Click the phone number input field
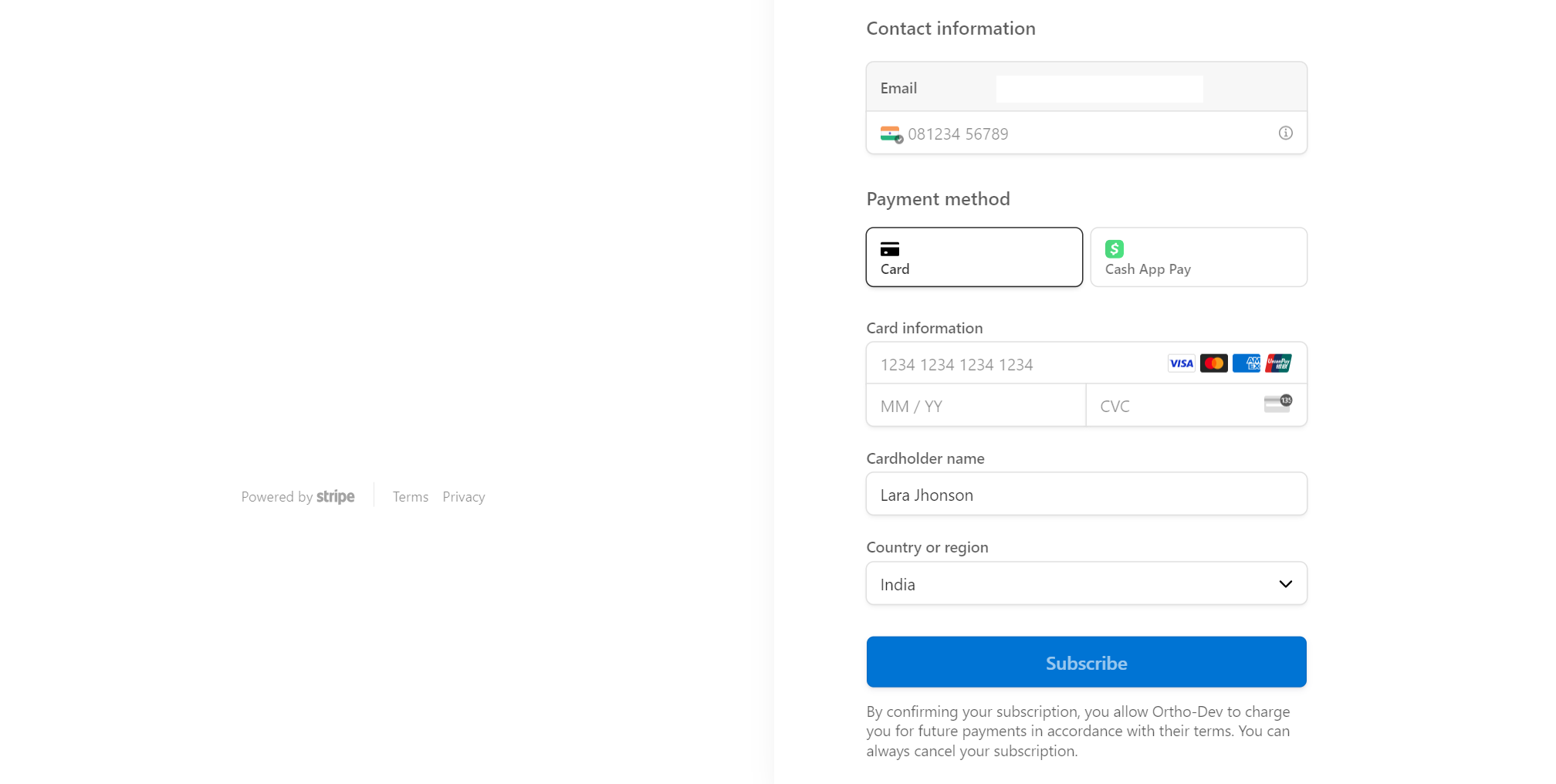1556x784 pixels. (x=1081, y=134)
